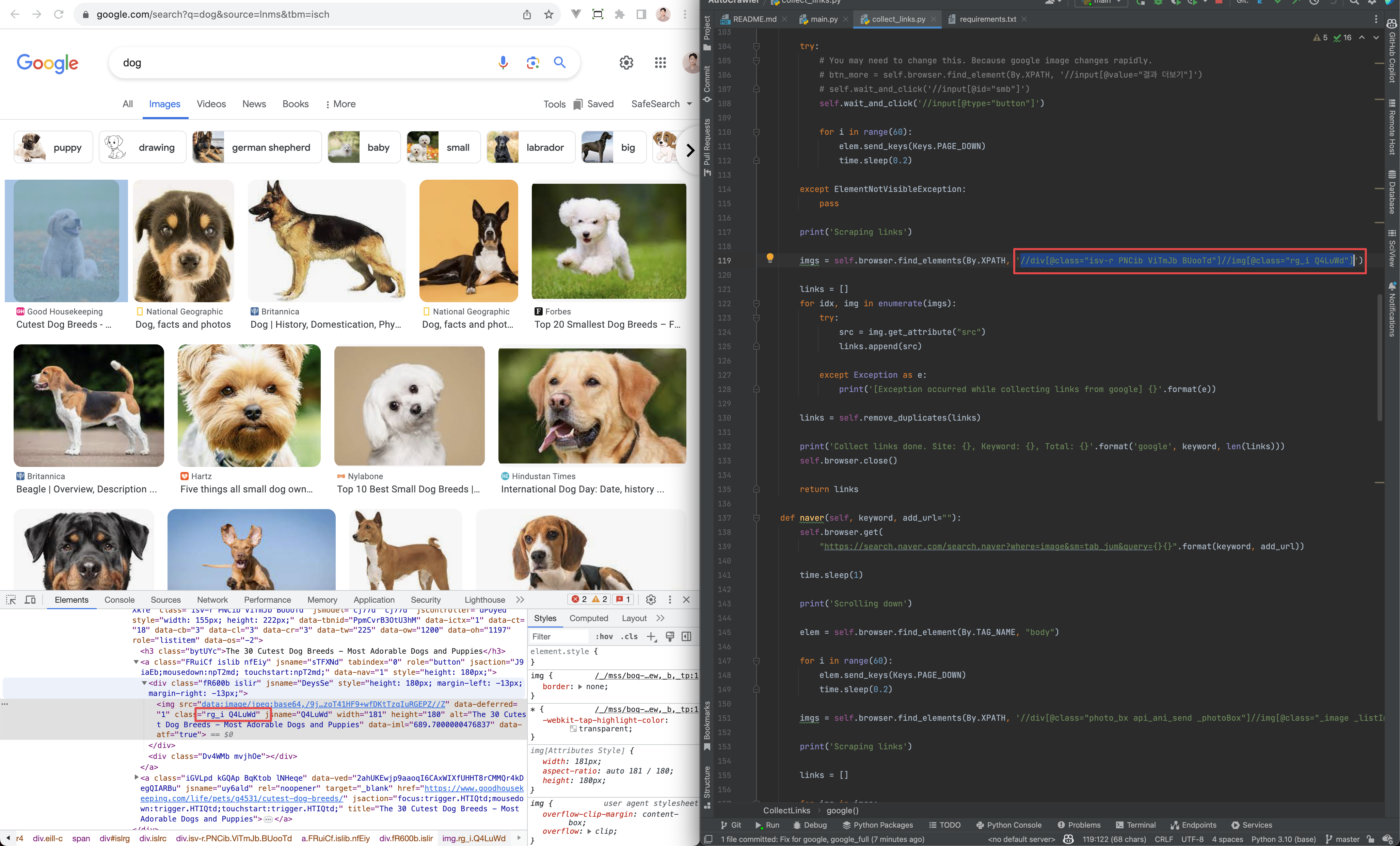Open the Google apps grid
1400x846 pixels.
[660, 63]
